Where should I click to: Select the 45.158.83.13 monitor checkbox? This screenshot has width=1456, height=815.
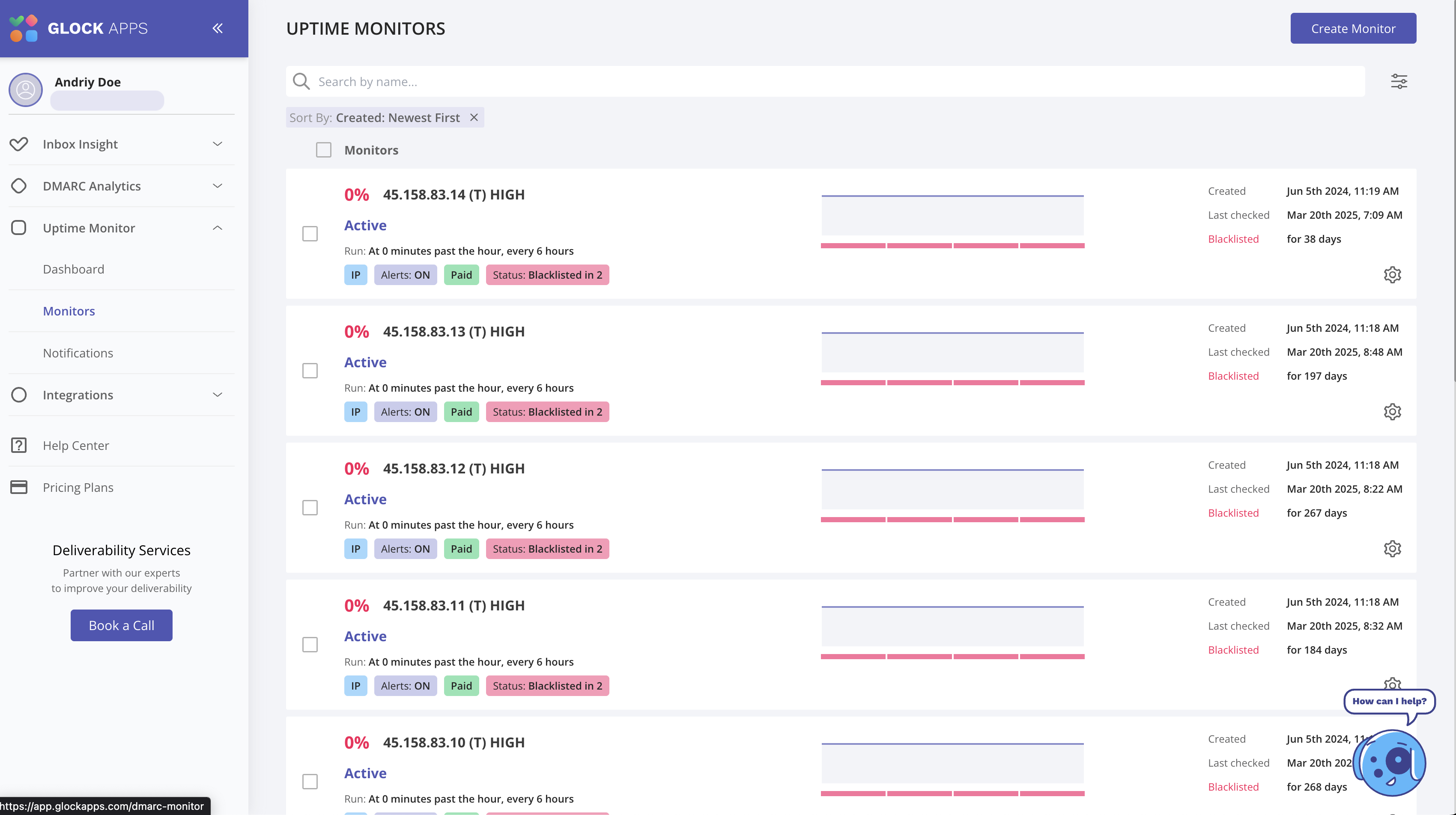(x=310, y=371)
